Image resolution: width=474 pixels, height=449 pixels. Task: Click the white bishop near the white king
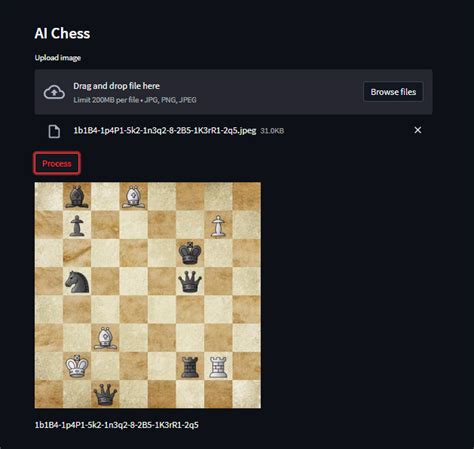point(105,338)
